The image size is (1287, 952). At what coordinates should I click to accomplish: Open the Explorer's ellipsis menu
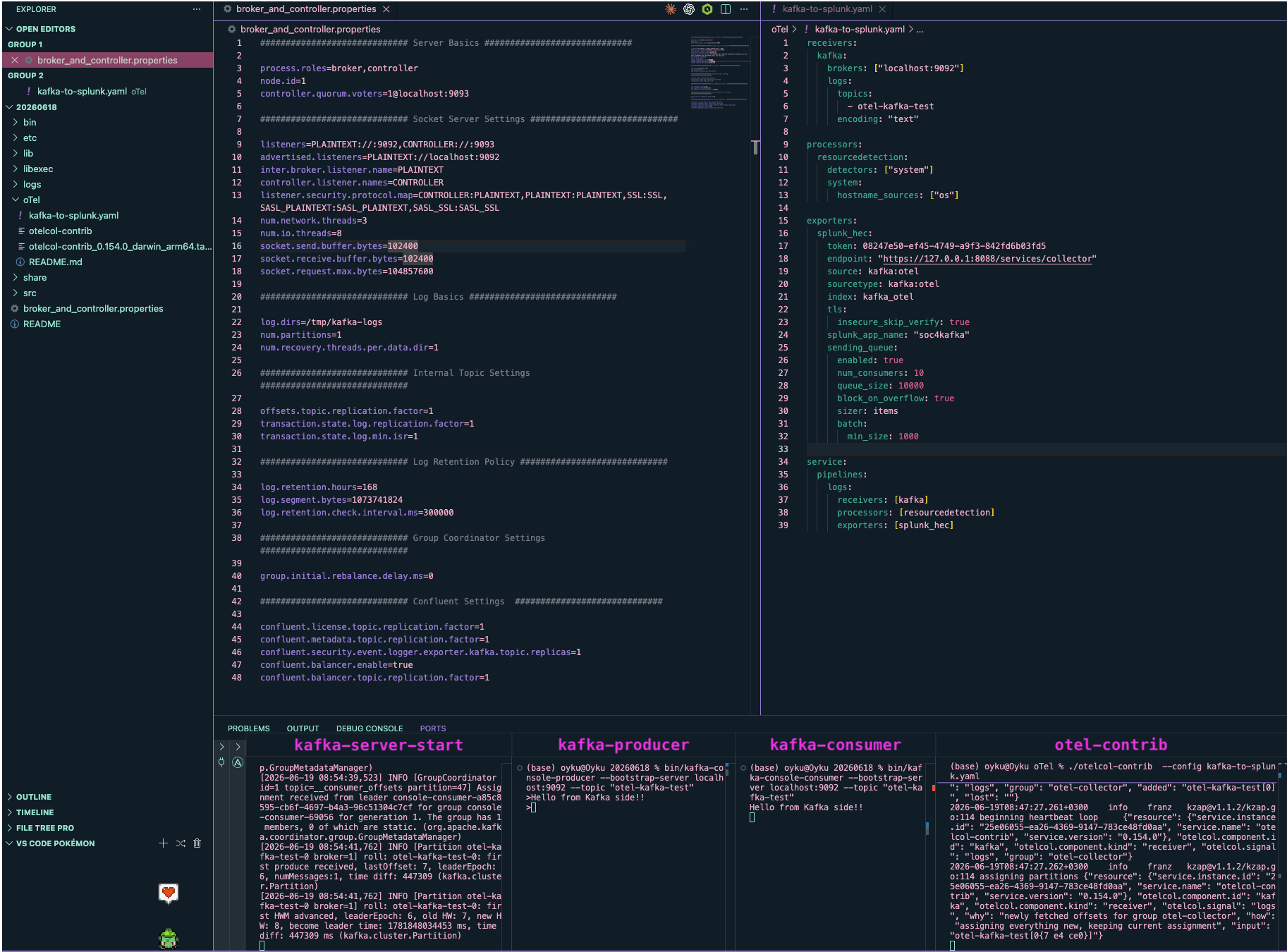[197, 9]
